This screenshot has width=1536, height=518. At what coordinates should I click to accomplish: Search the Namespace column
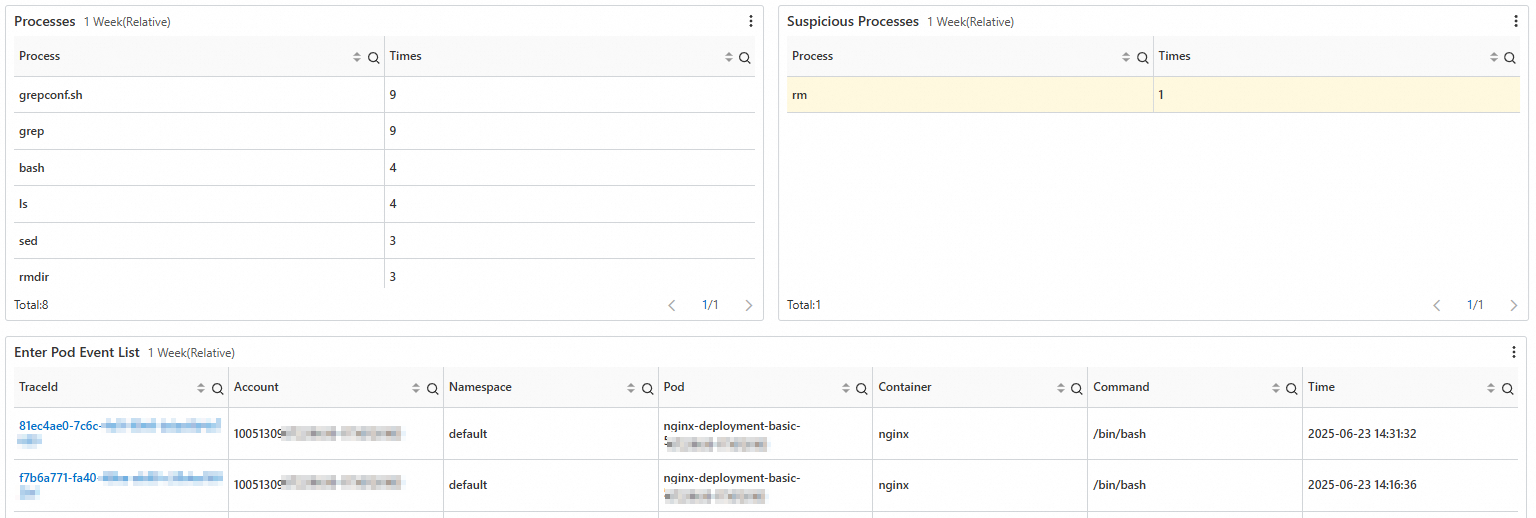pos(647,389)
